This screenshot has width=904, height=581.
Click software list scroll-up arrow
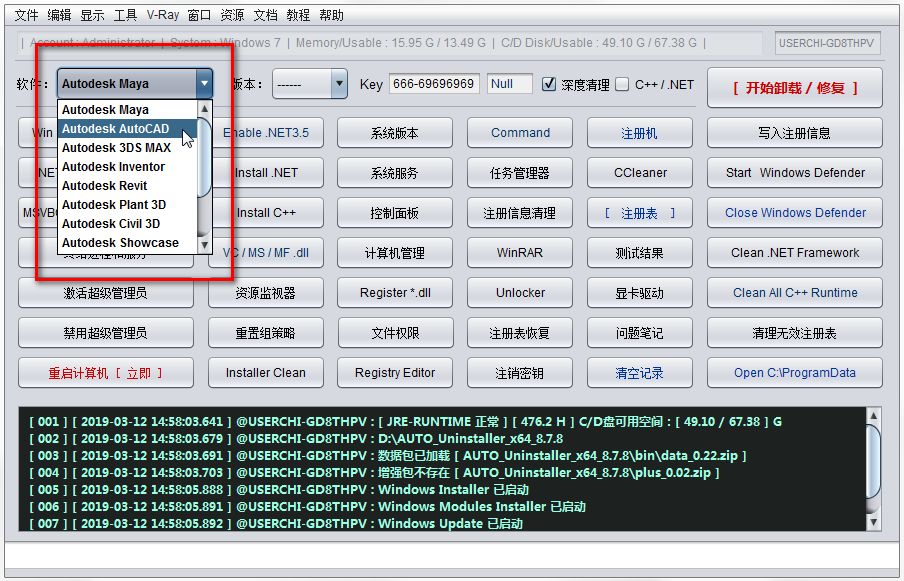[205, 108]
